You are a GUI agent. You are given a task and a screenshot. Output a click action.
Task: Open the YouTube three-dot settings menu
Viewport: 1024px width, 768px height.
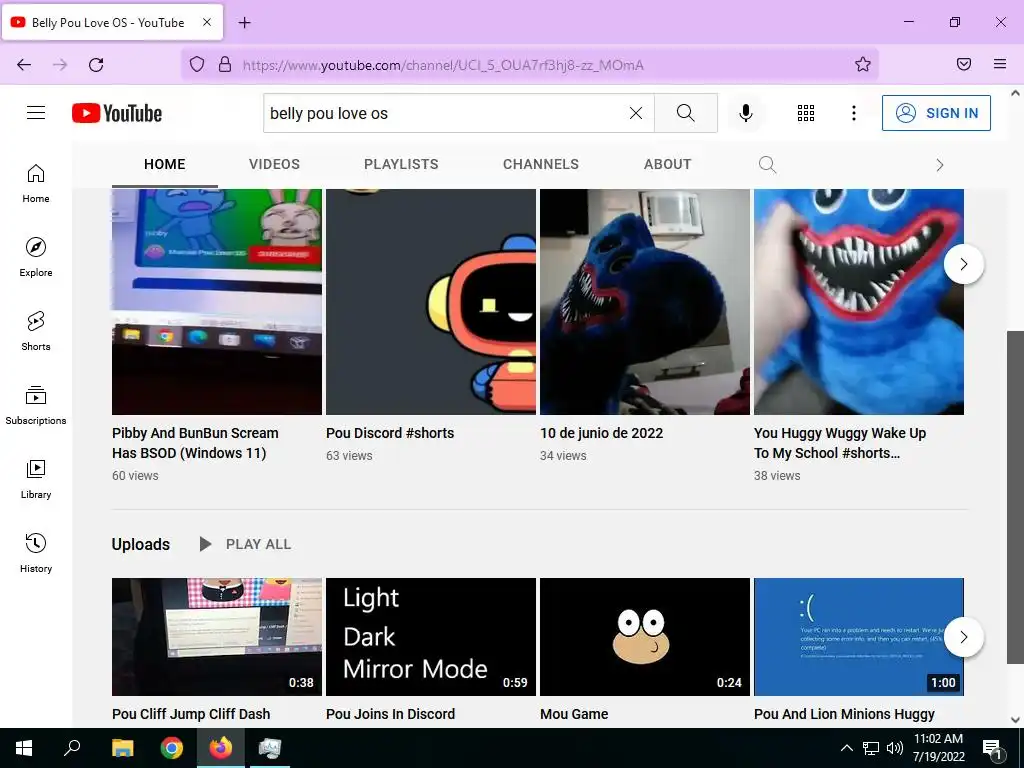point(854,113)
